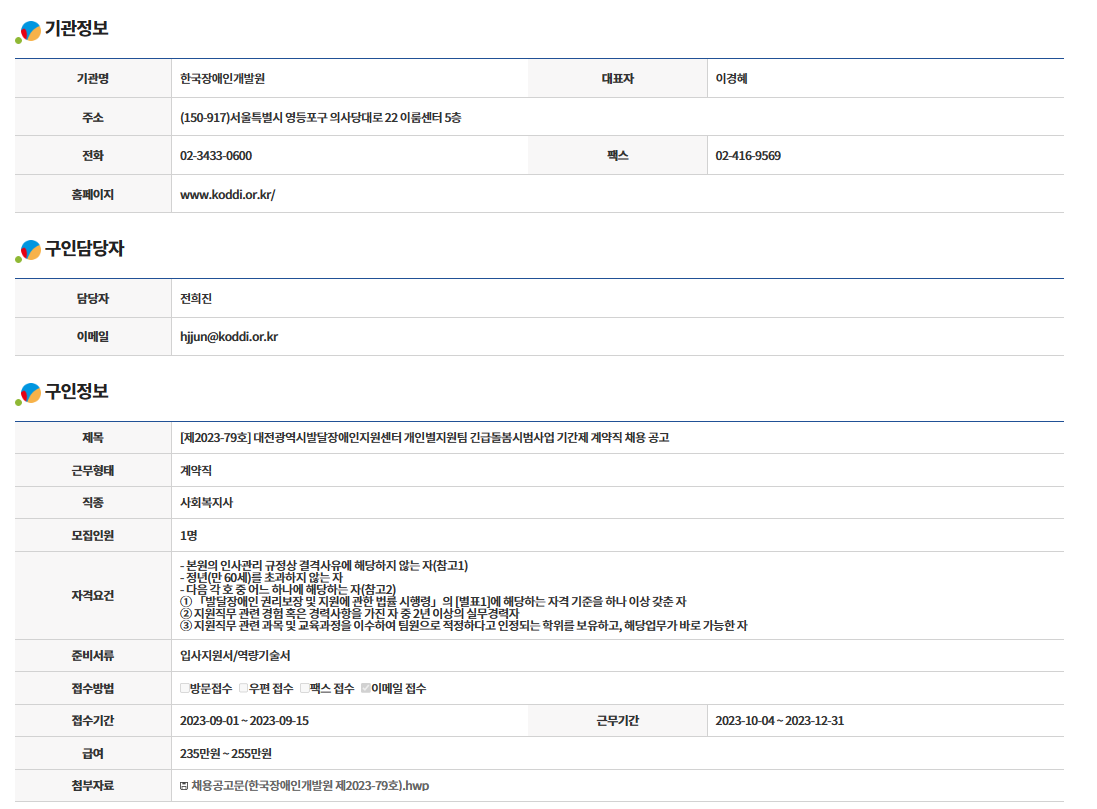Click the attachment icon beside the hwp file
Viewport: 1097px width, 809px height.
click(x=184, y=786)
